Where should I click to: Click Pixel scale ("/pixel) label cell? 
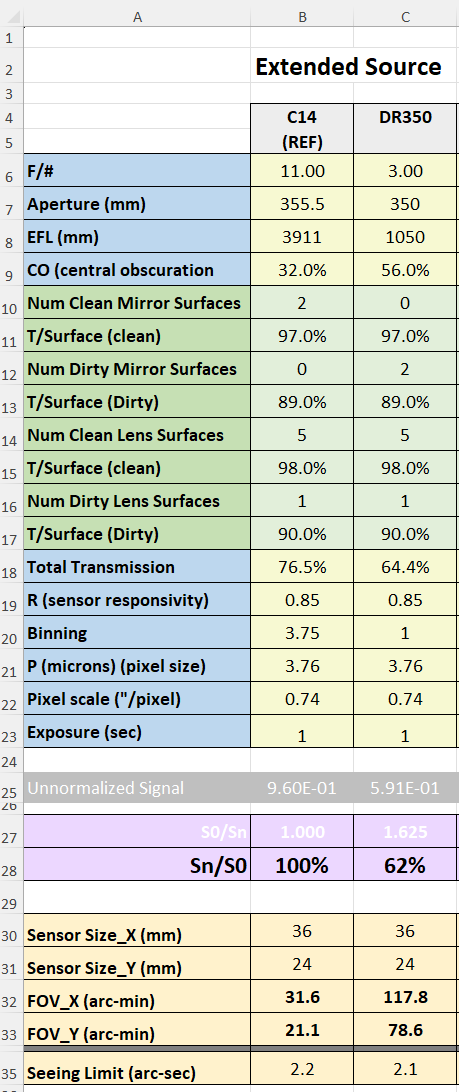pyautogui.click(x=137, y=699)
